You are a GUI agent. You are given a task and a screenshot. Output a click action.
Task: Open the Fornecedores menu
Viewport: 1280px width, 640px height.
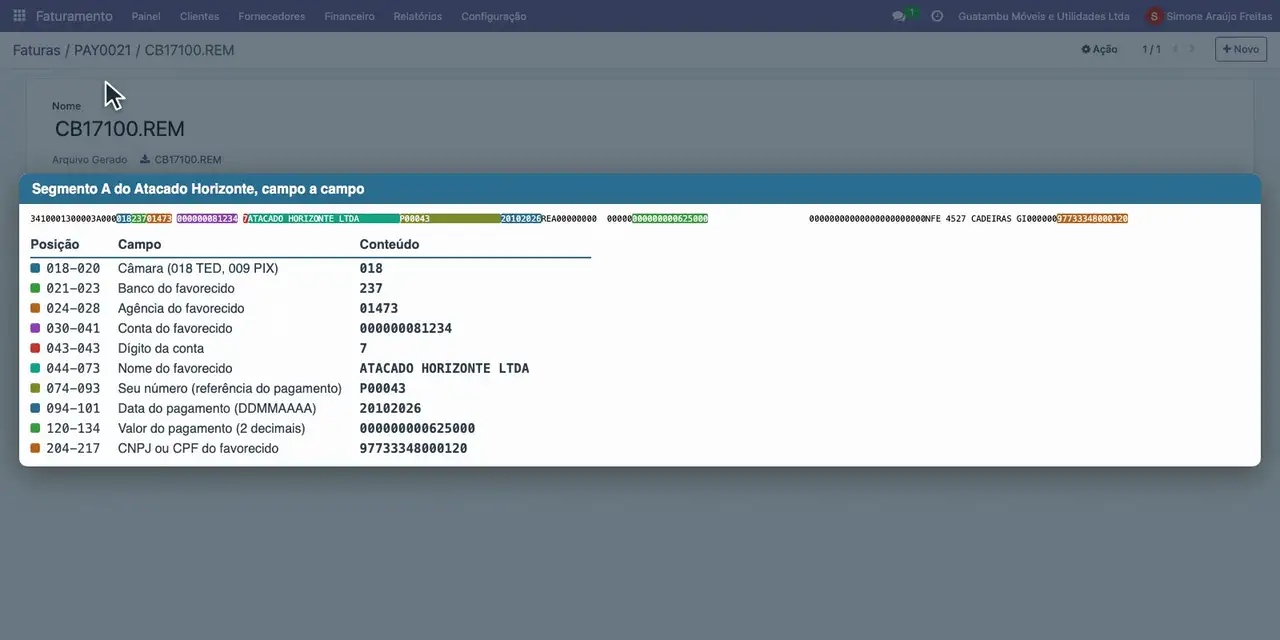(x=272, y=16)
